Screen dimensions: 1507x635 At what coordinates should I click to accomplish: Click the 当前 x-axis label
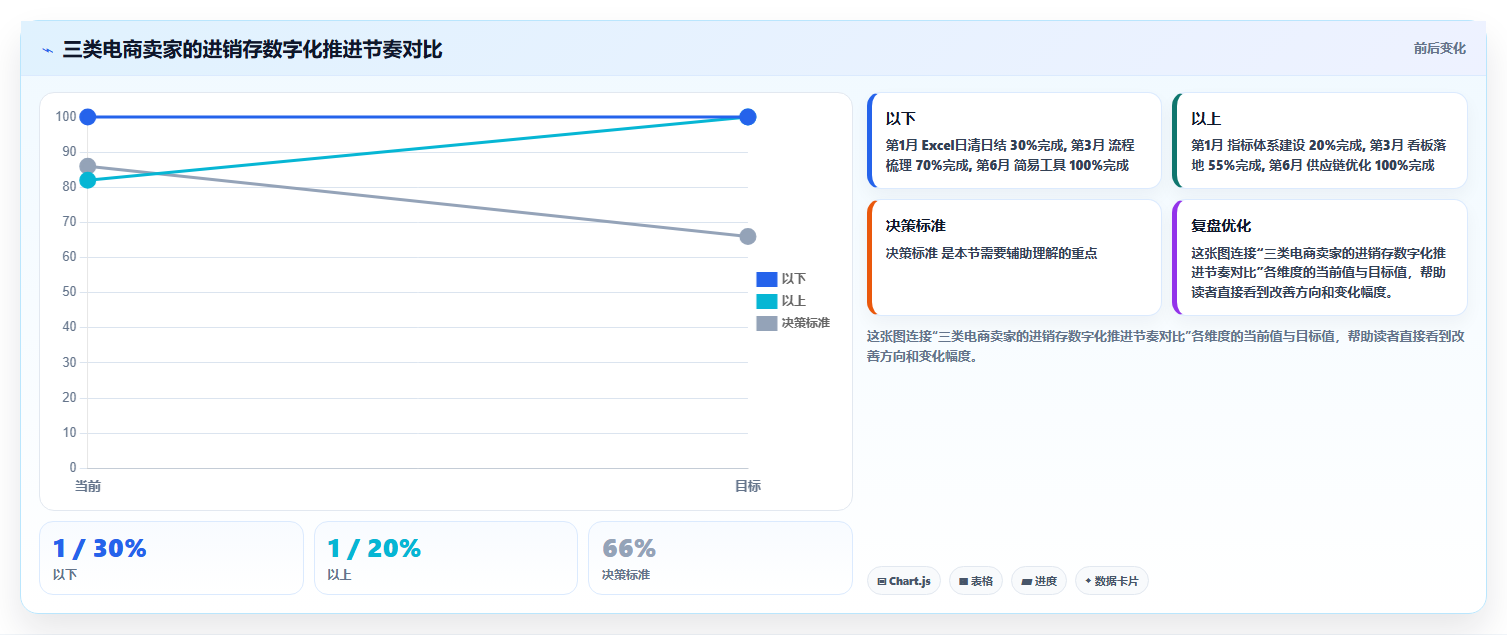pos(88,486)
